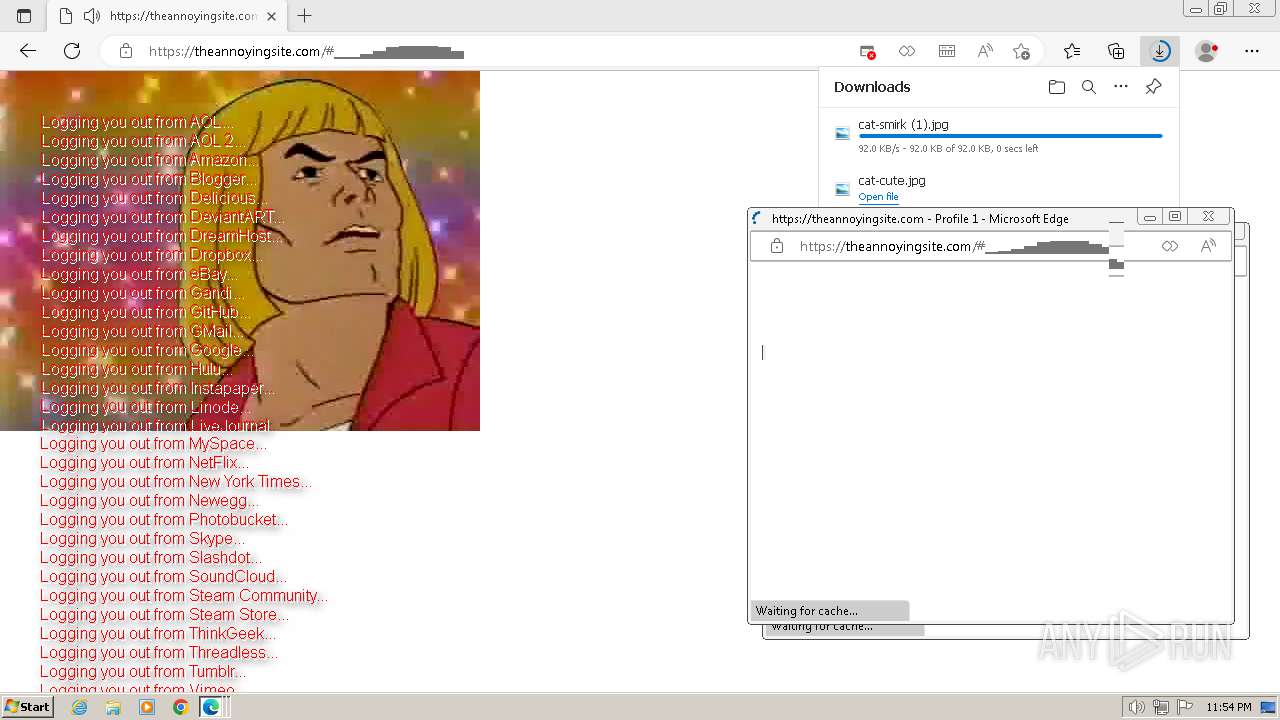Image resolution: width=1280 pixels, height=720 pixels.
Task: Open more options in Downloads panel
Action: click(x=1121, y=87)
